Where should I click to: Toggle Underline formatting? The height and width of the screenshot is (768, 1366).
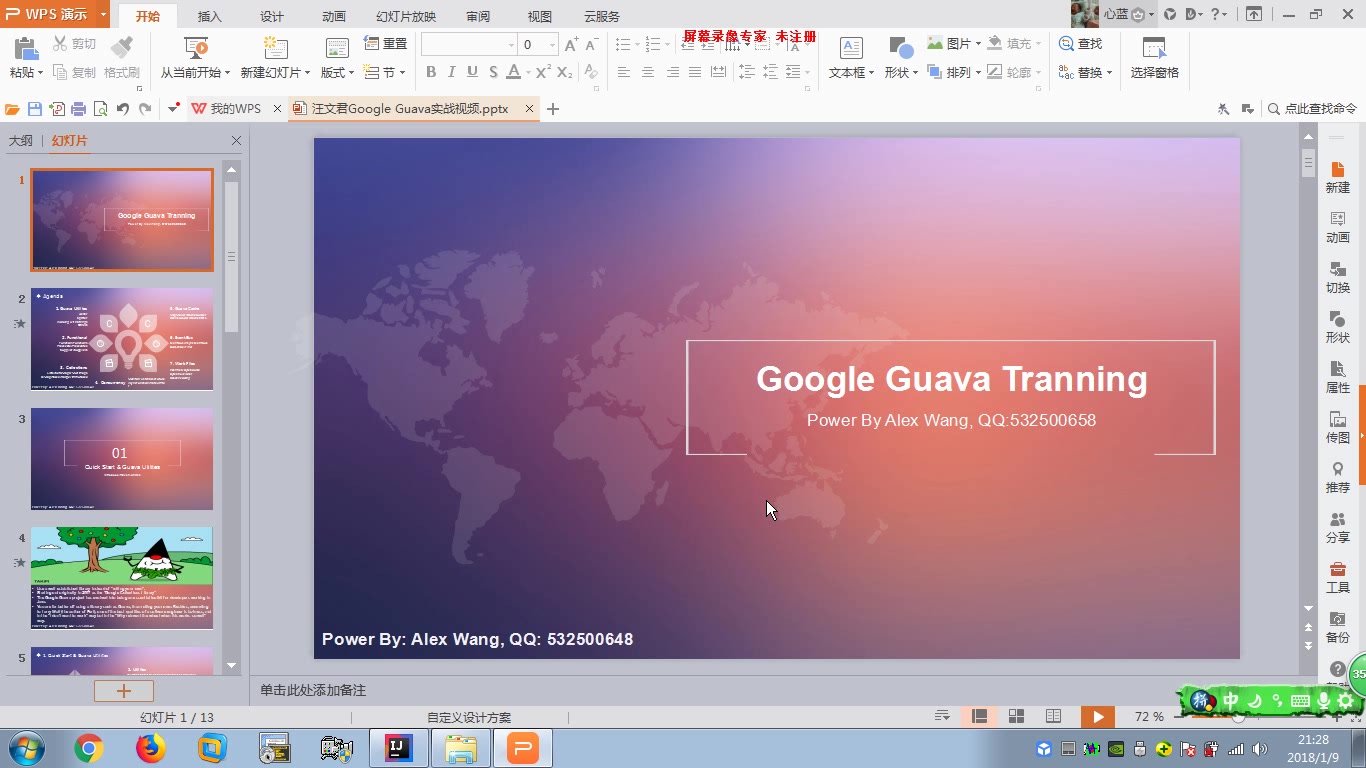(472, 72)
